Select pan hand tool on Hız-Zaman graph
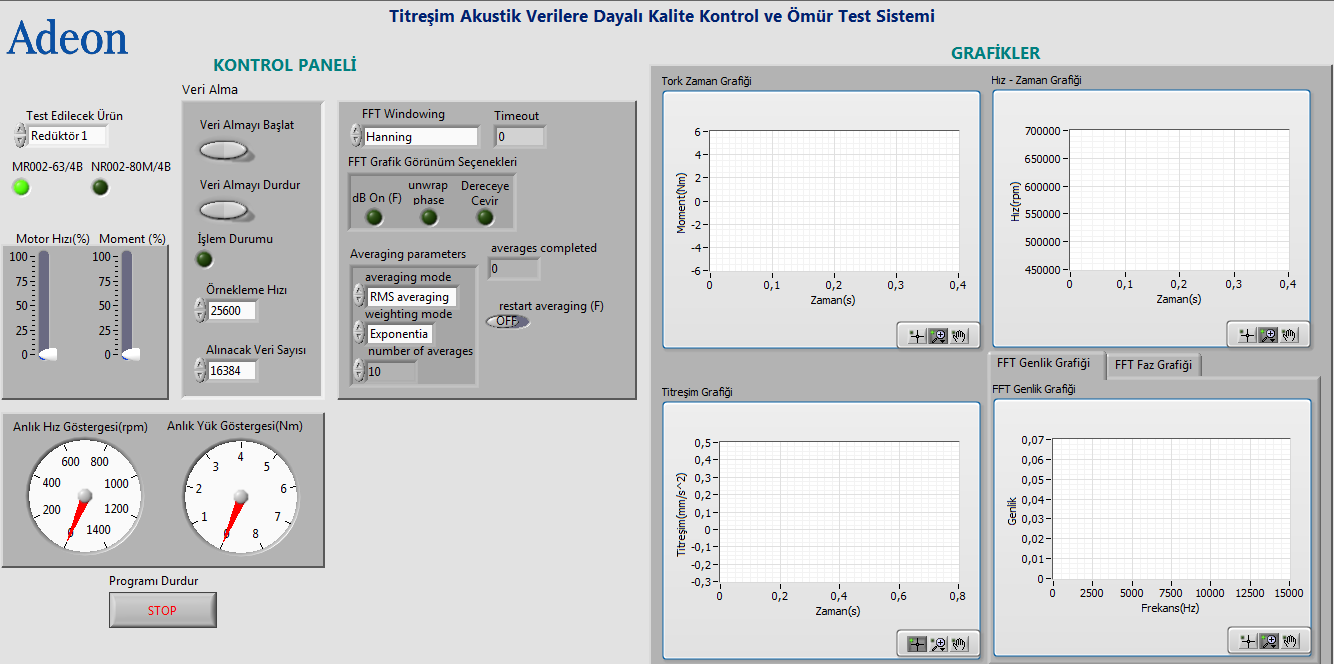This screenshot has height=664, width=1334. click(x=1290, y=336)
